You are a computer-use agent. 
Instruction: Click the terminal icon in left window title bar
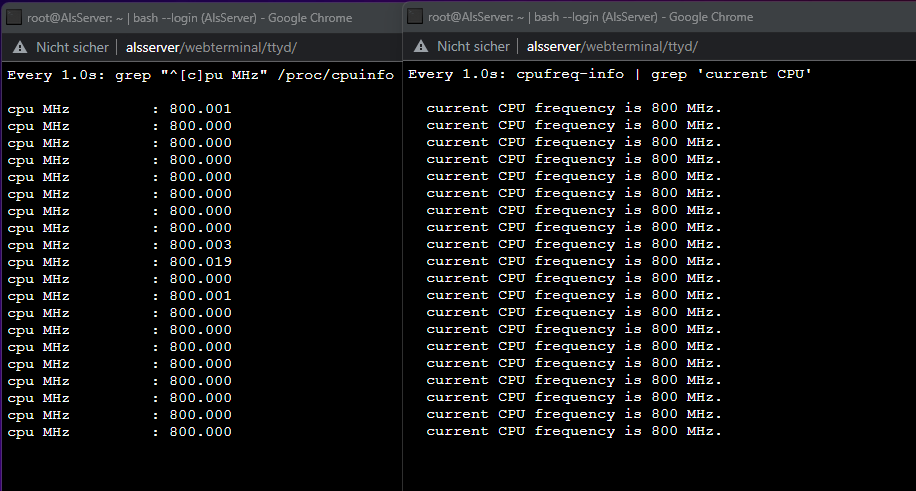point(14,18)
